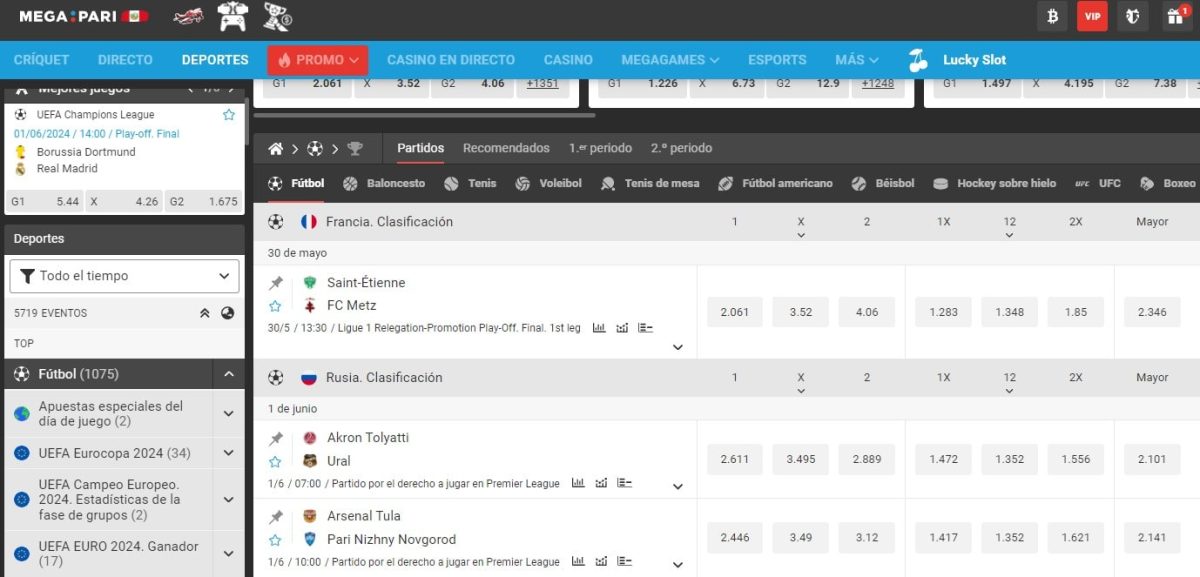This screenshot has width=1200, height=577.
Task: Open +1248 more markets link
Action: click(877, 84)
